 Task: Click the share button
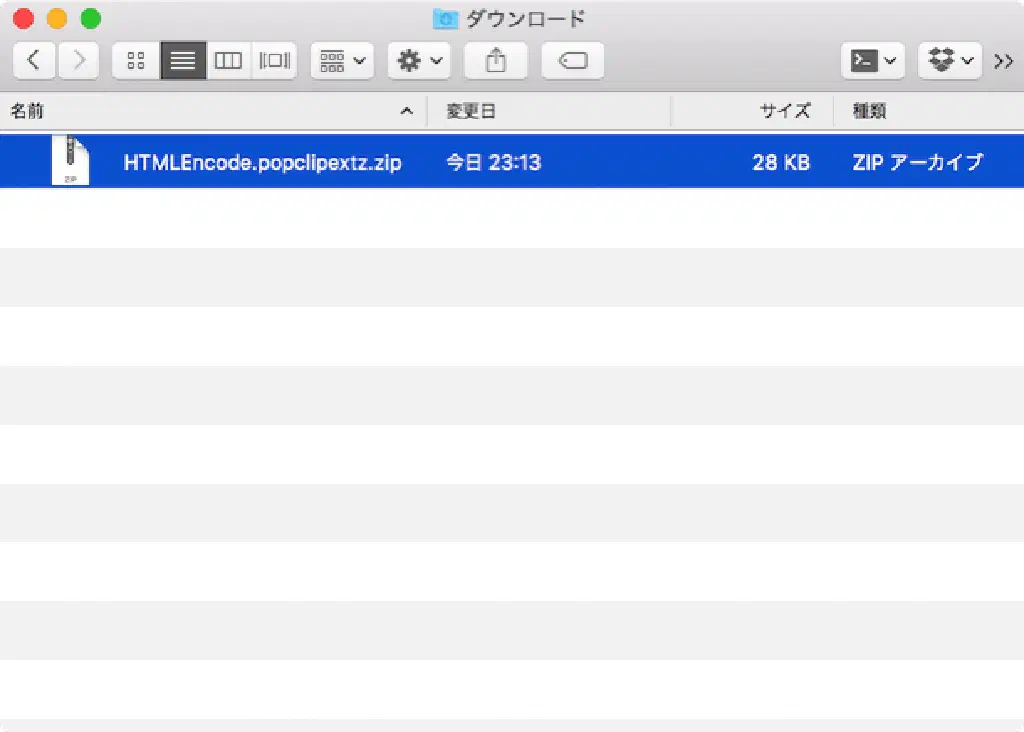495,61
